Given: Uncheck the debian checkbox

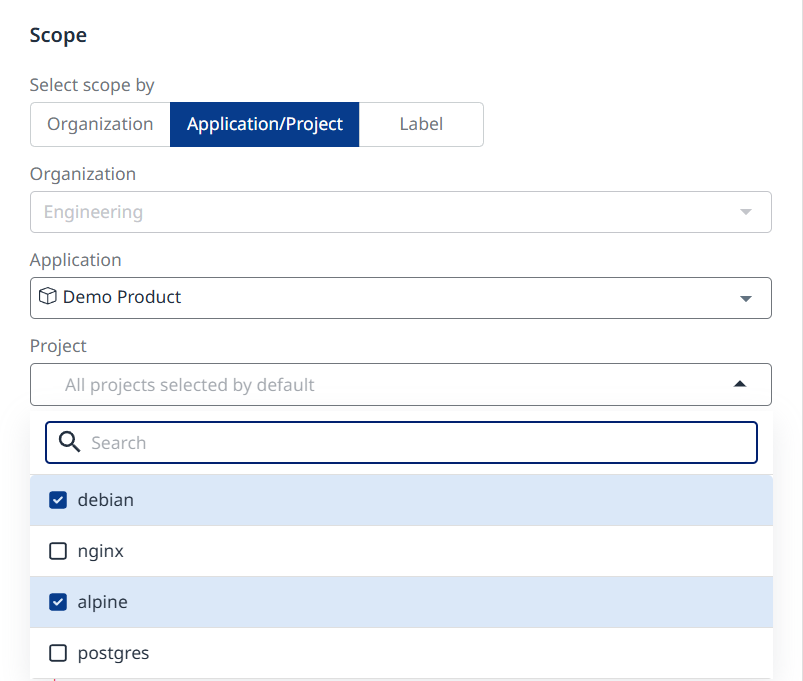Looking at the screenshot, I should pyautogui.click(x=58, y=500).
